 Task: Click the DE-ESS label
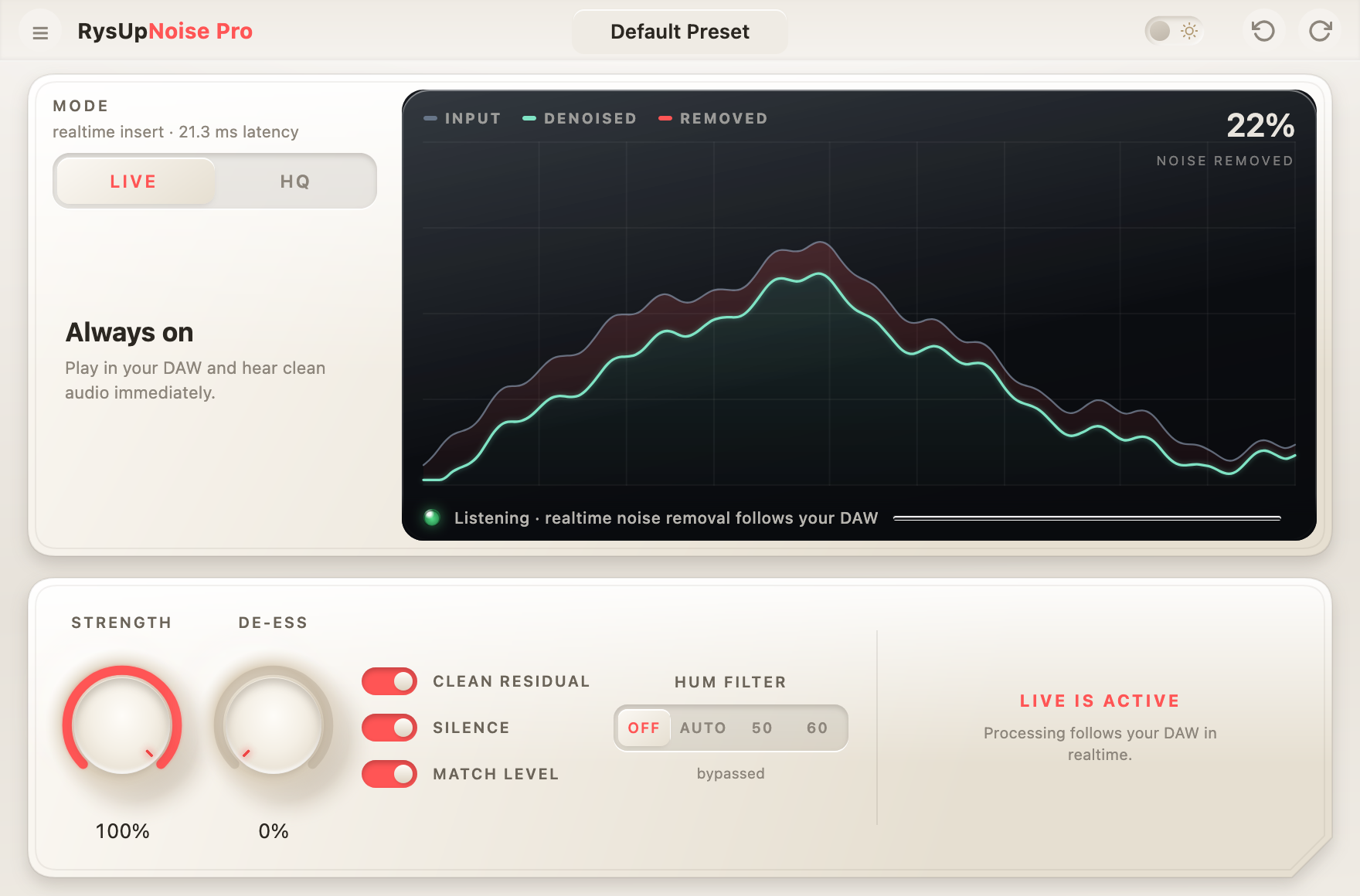coord(273,623)
